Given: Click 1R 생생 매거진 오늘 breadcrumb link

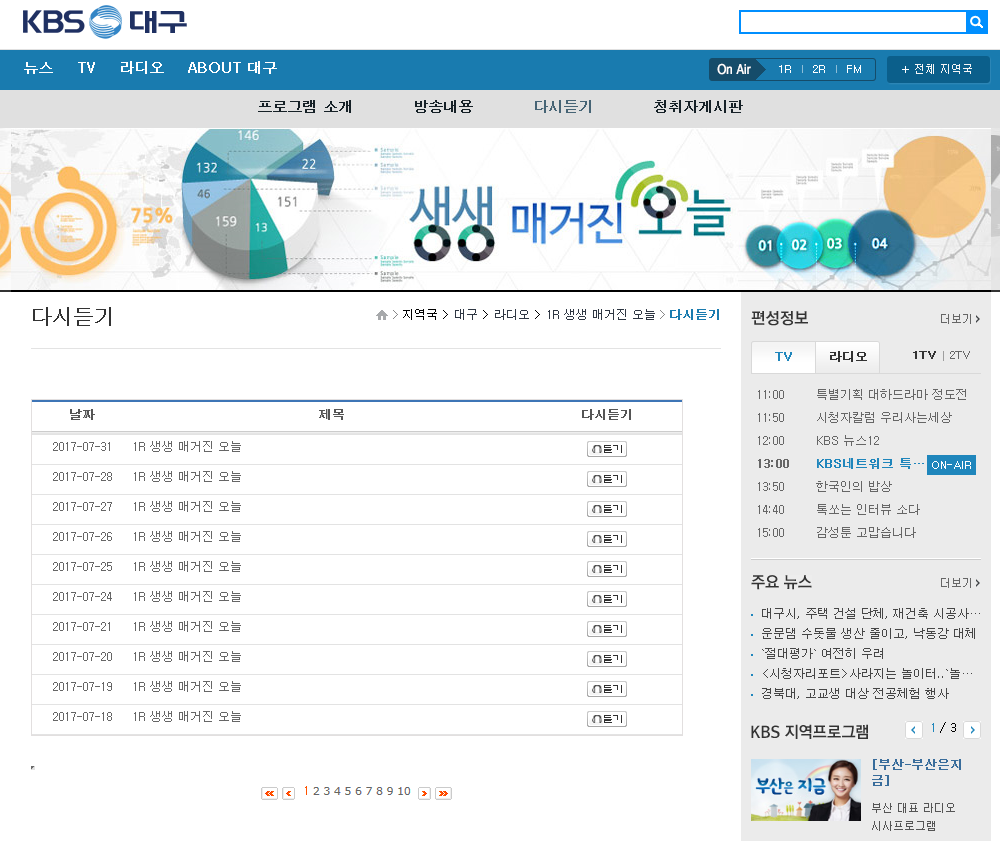Looking at the screenshot, I should pyautogui.click(x=601, y=314).
